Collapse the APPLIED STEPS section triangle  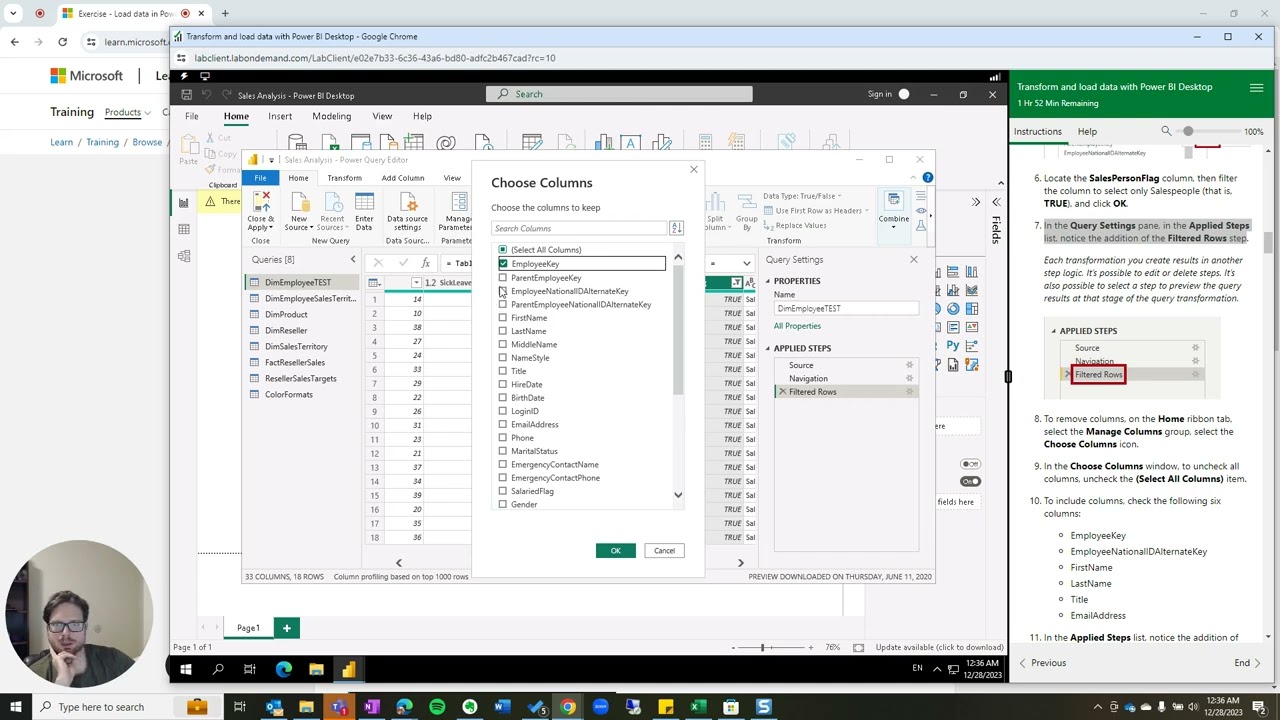(768, 348)
